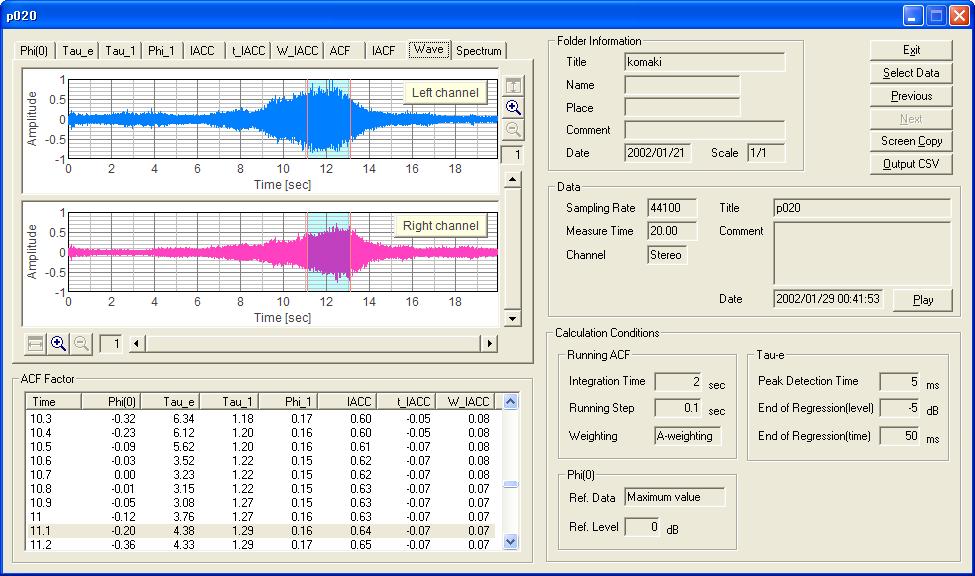975x576 pixels.
Task: Open the IACC tab
Action: (203, 51)
